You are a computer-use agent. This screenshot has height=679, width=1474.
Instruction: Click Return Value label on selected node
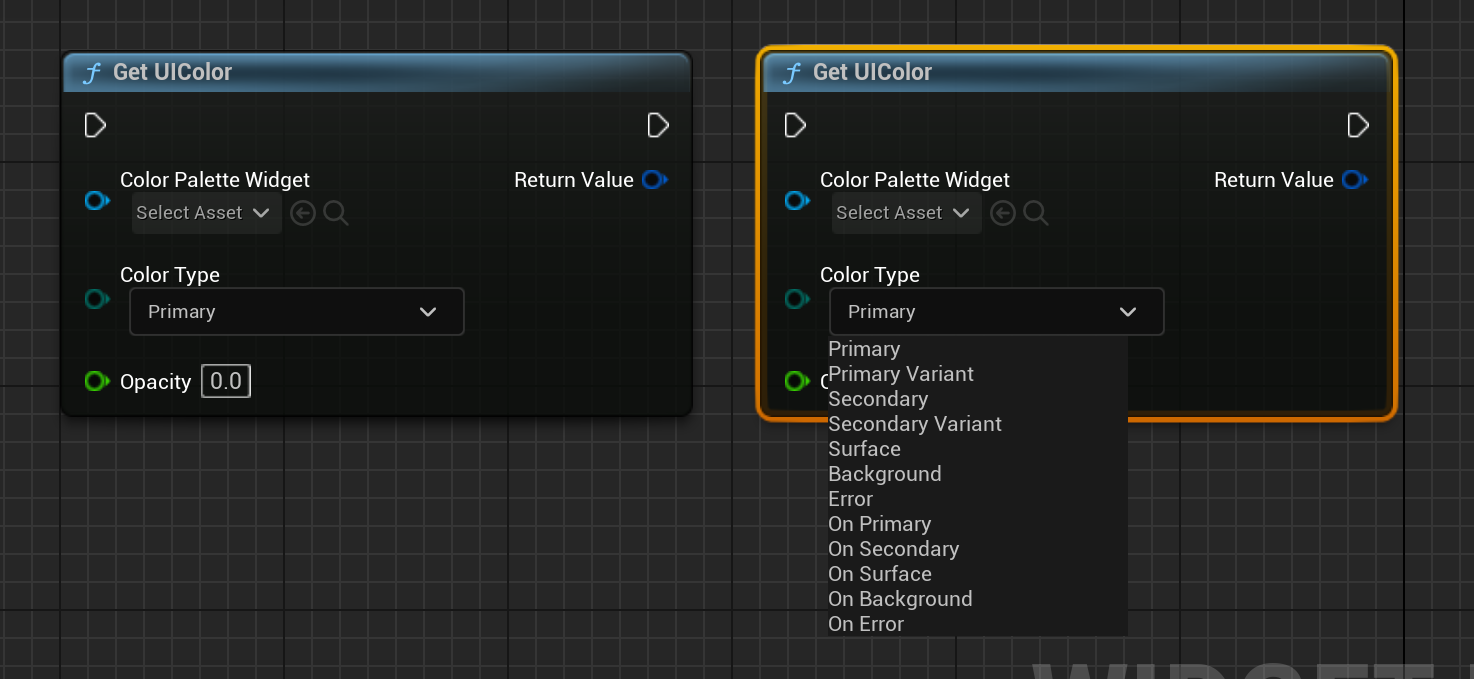tap(1274, 180)
